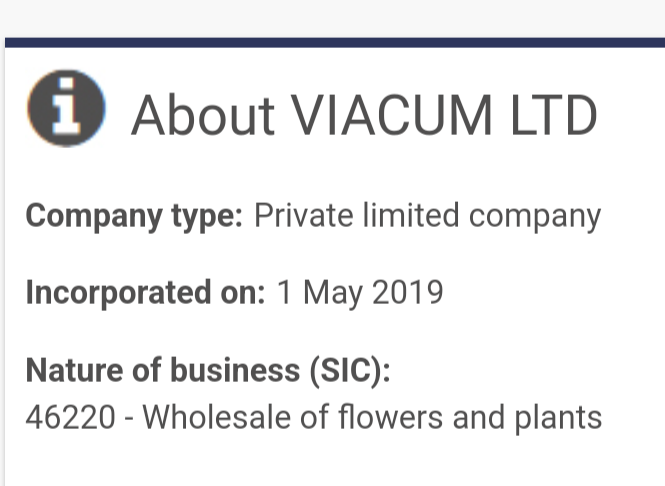Click the word business in SIC label
This screenshot has width=665, height=486.
[x=235, y=370]
